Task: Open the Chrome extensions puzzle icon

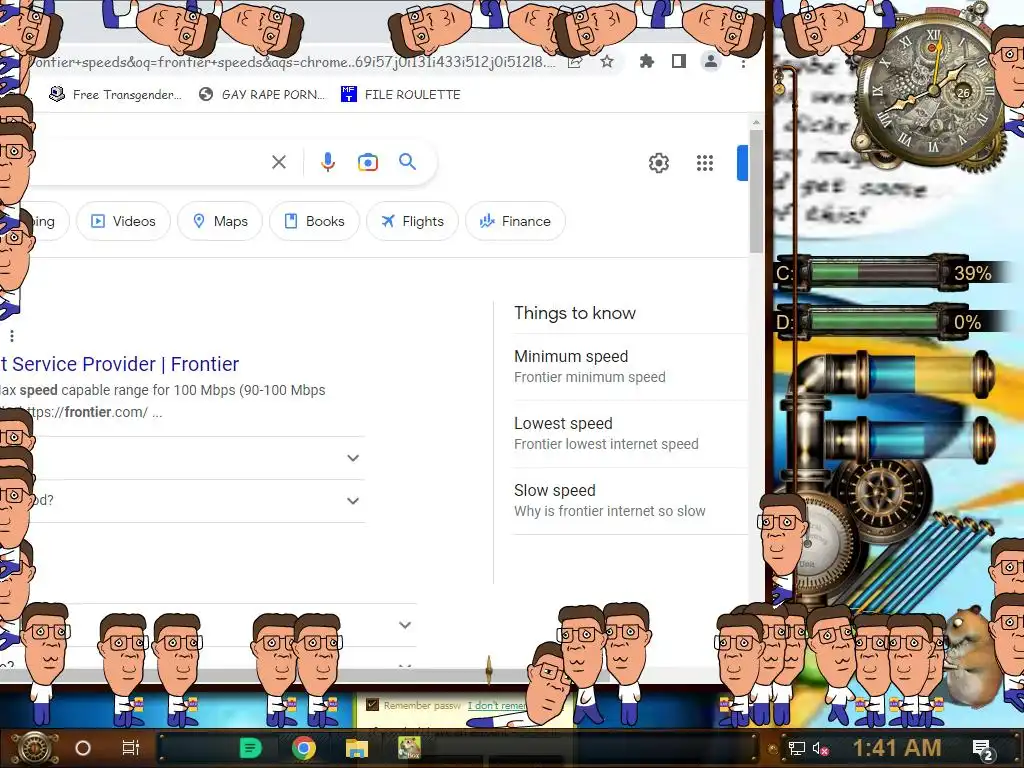Action: (647, 61)
